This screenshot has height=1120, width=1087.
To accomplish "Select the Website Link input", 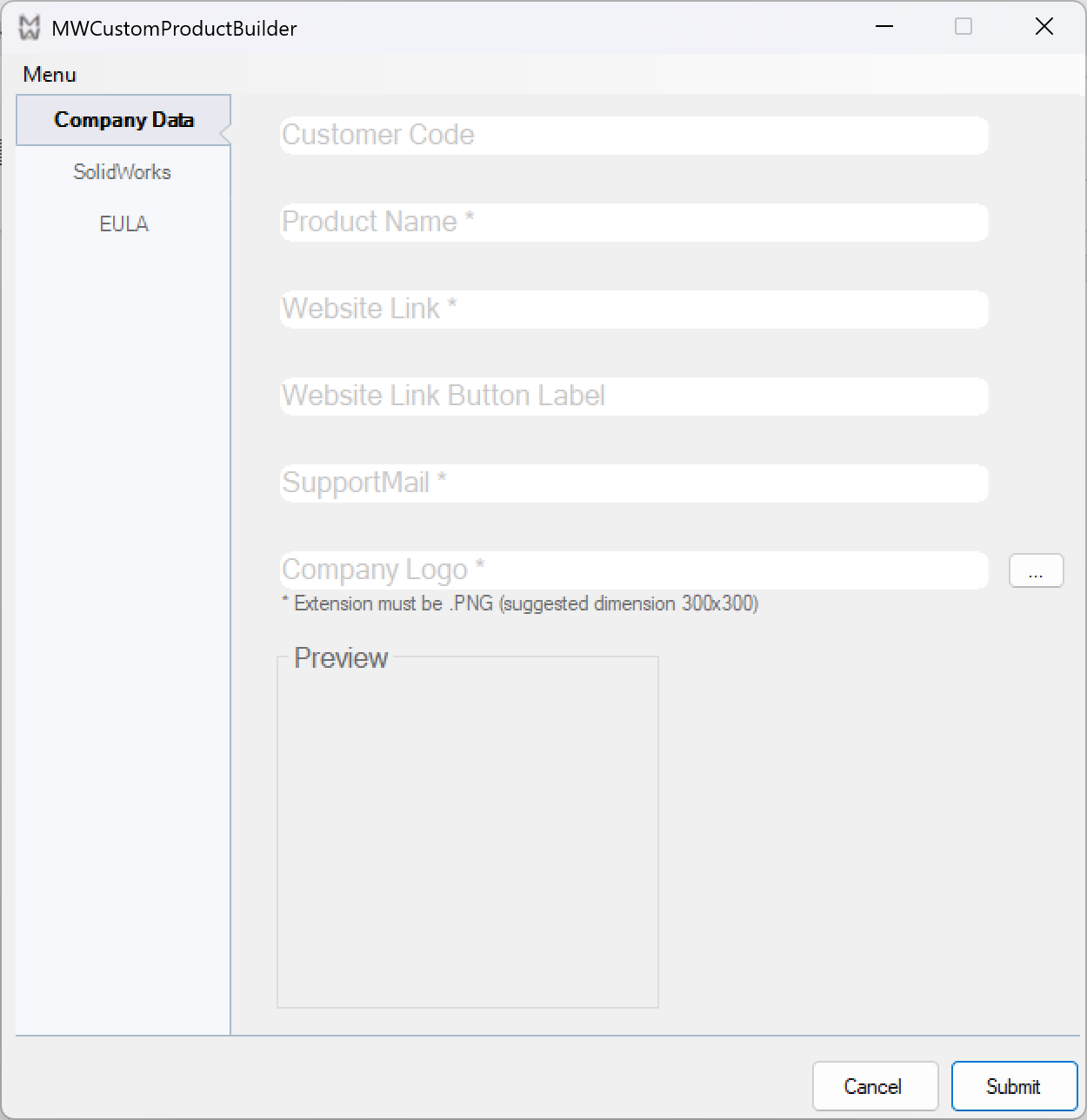I will pos(634,310).
